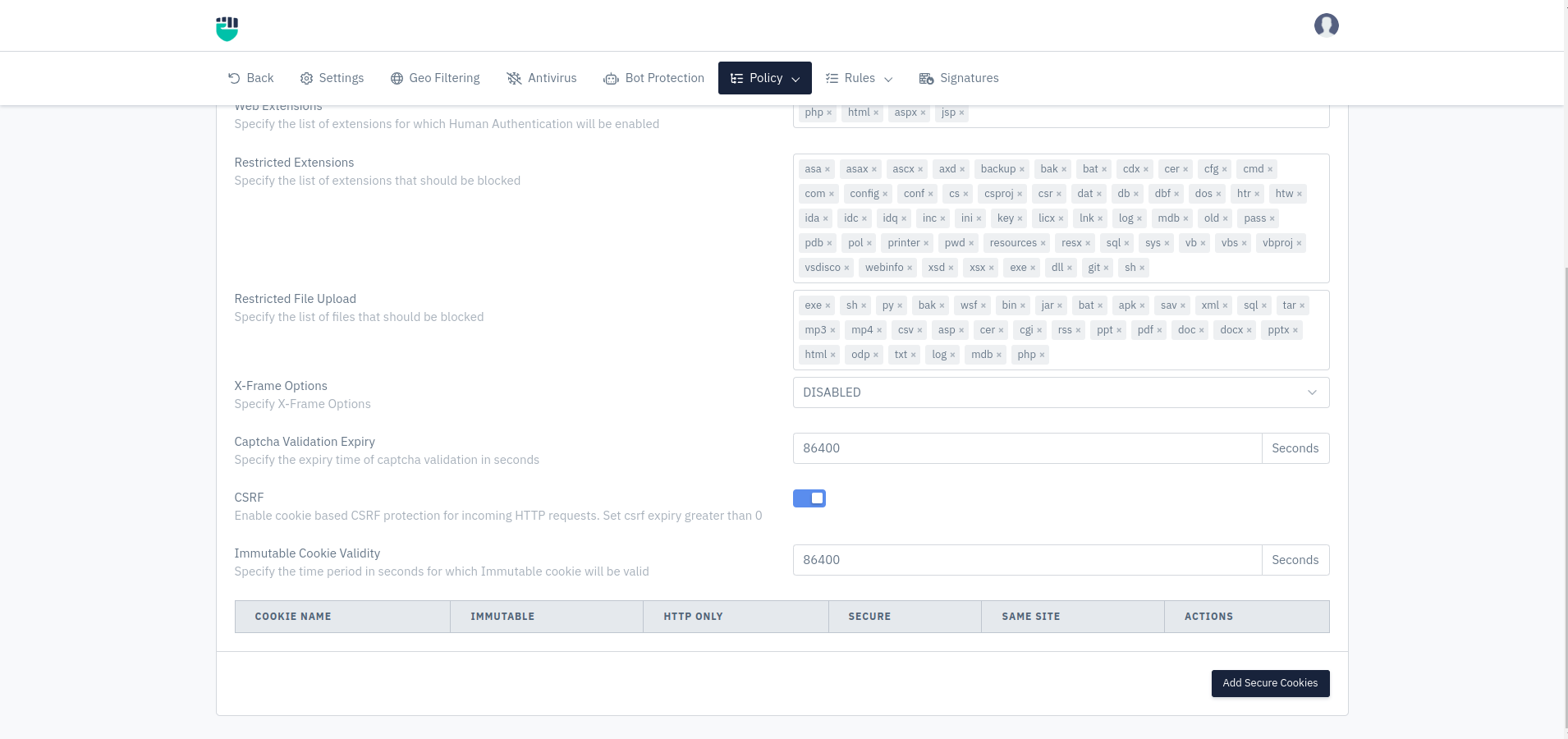Expand the Policy dropdown menu

[x=765, y=78]
